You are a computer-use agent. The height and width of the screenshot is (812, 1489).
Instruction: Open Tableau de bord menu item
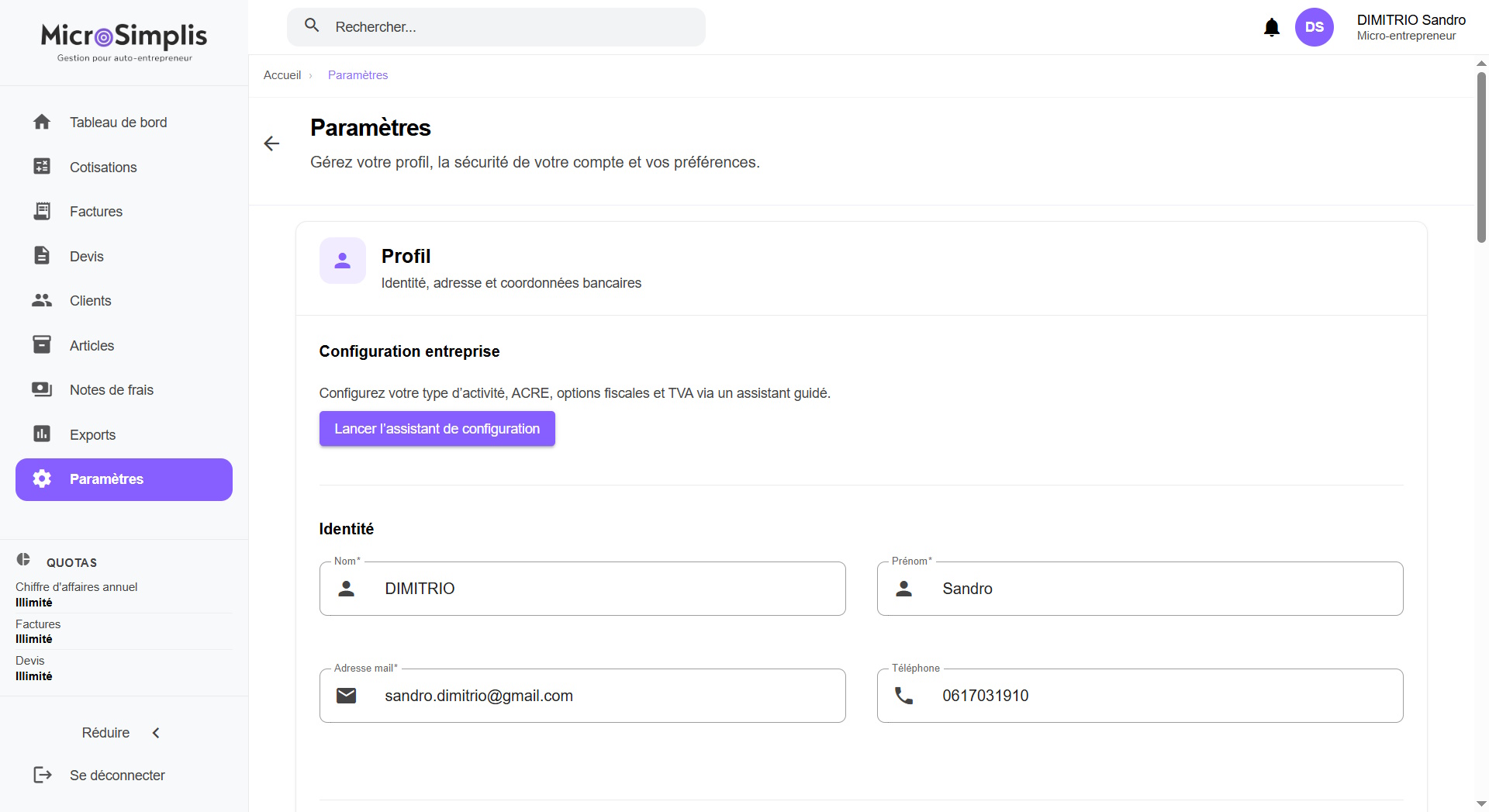(124, 123)
